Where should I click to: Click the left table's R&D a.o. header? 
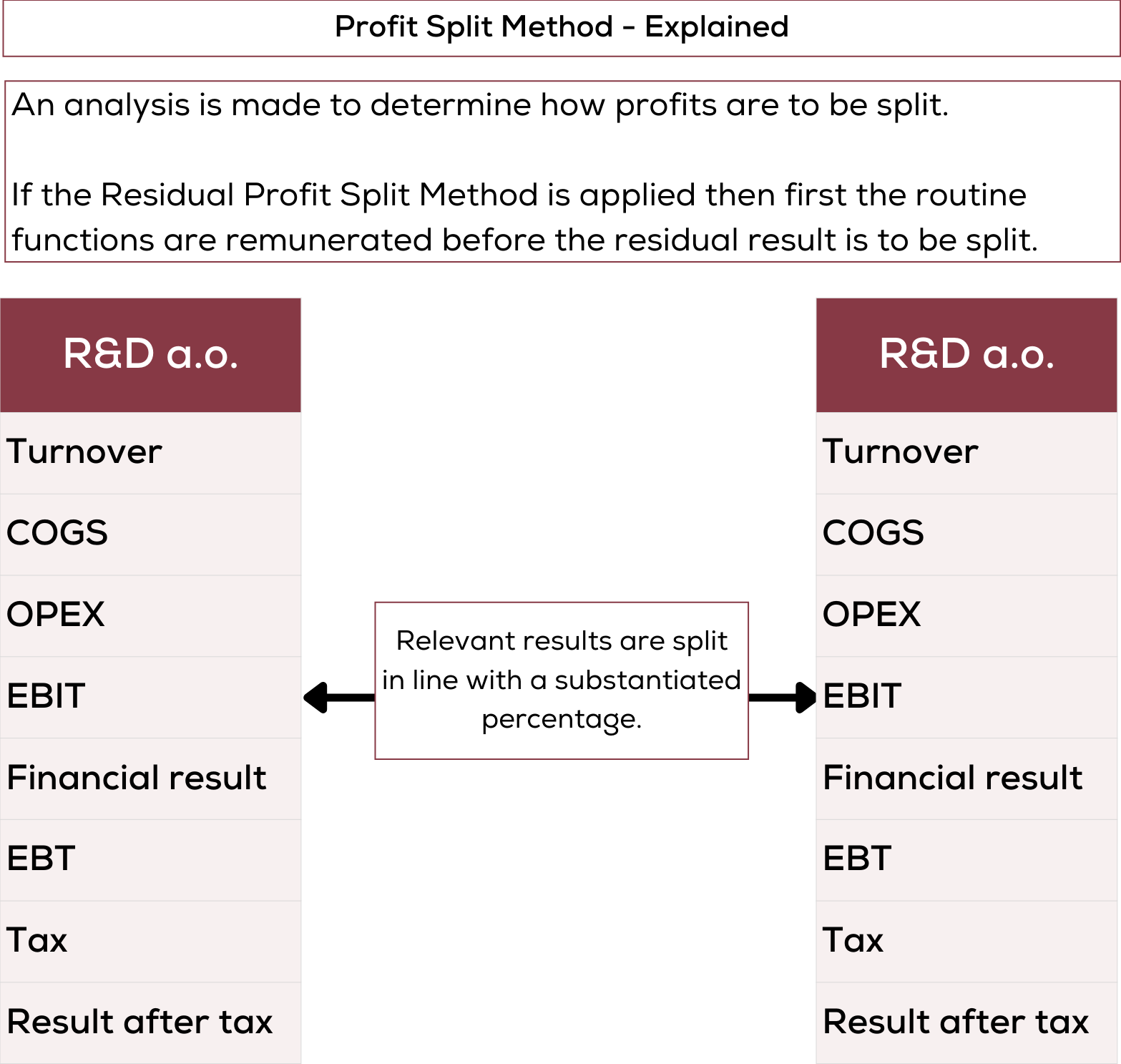click(150, 355)
